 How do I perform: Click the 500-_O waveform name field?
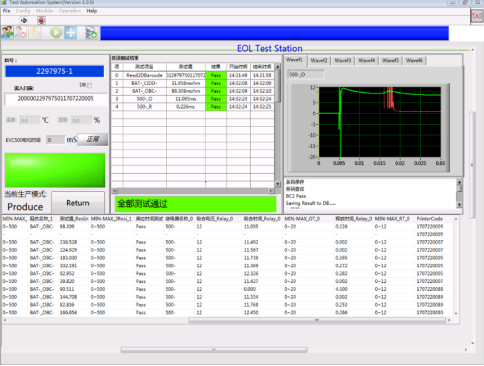pos(306,75)
